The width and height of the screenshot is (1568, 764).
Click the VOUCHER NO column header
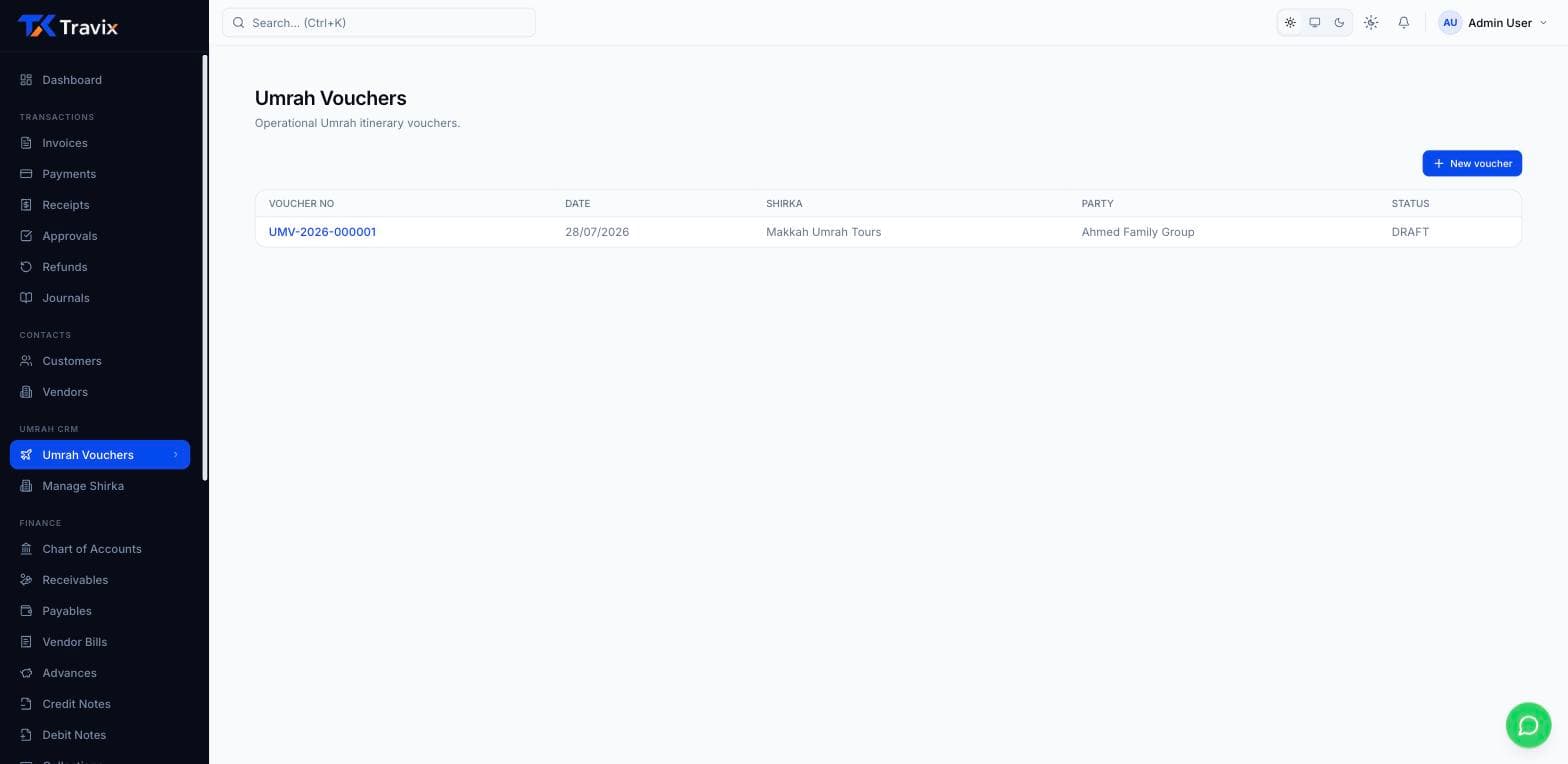pyautogui.click(x=301, y=204)
